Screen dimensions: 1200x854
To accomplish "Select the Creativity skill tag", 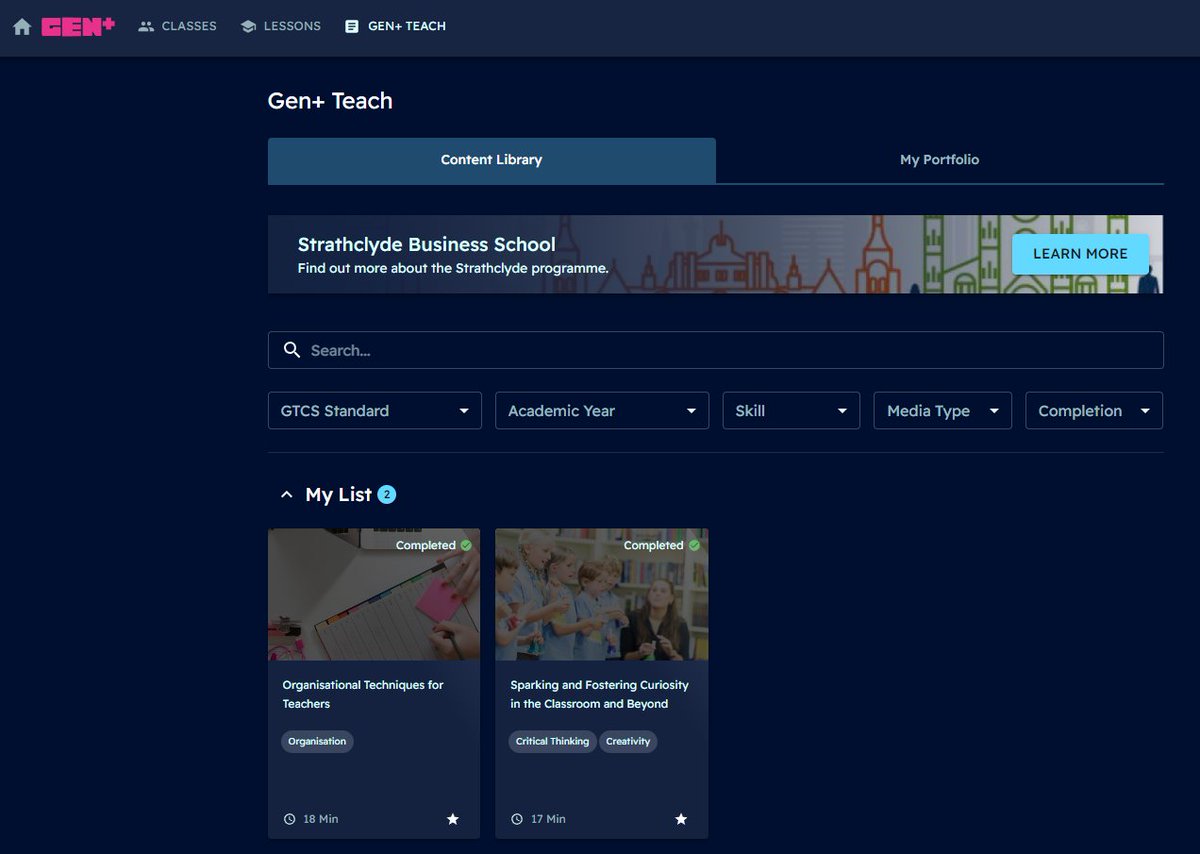I will point(628,741).
